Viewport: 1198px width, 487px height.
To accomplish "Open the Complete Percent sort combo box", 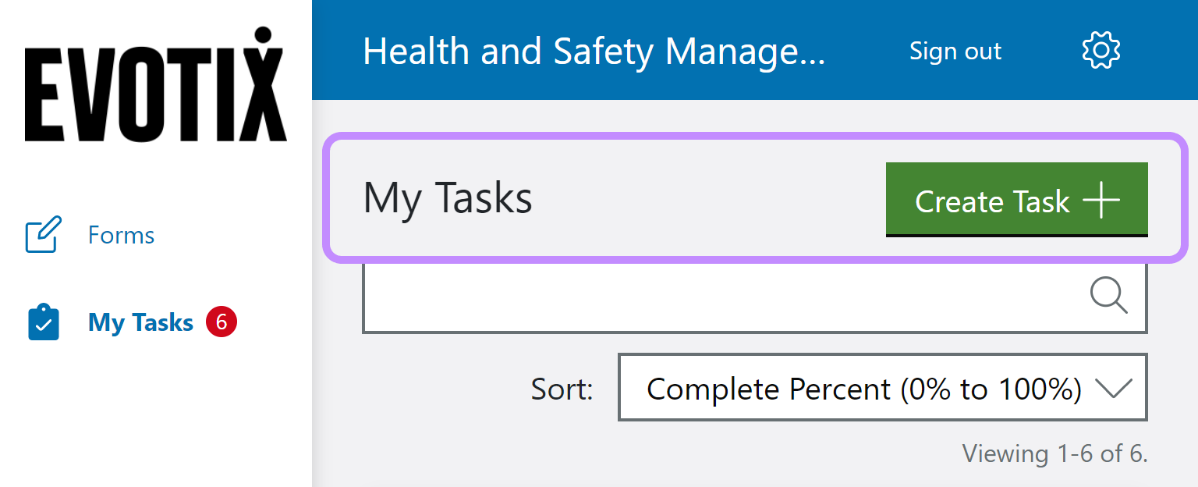I will tap(864, 388).
